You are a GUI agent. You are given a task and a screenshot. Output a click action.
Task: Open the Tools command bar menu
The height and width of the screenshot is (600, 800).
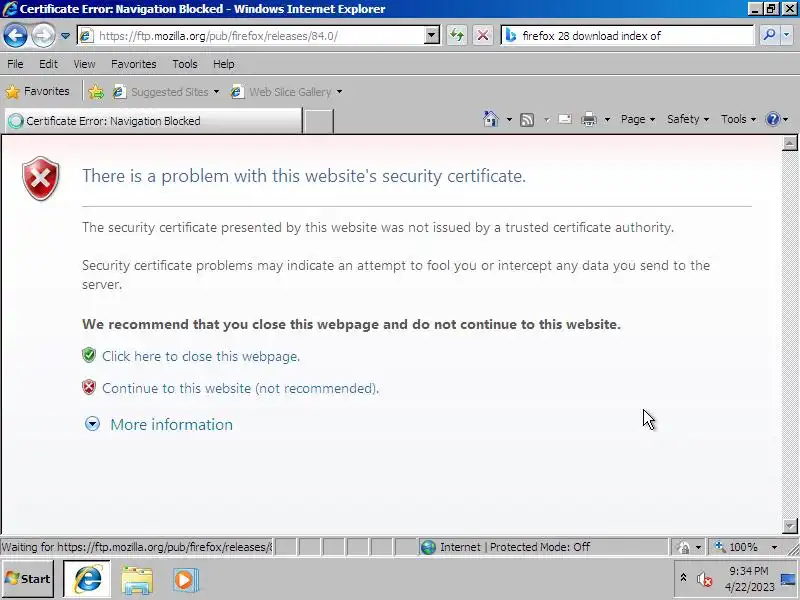click(x=738, y=119)
